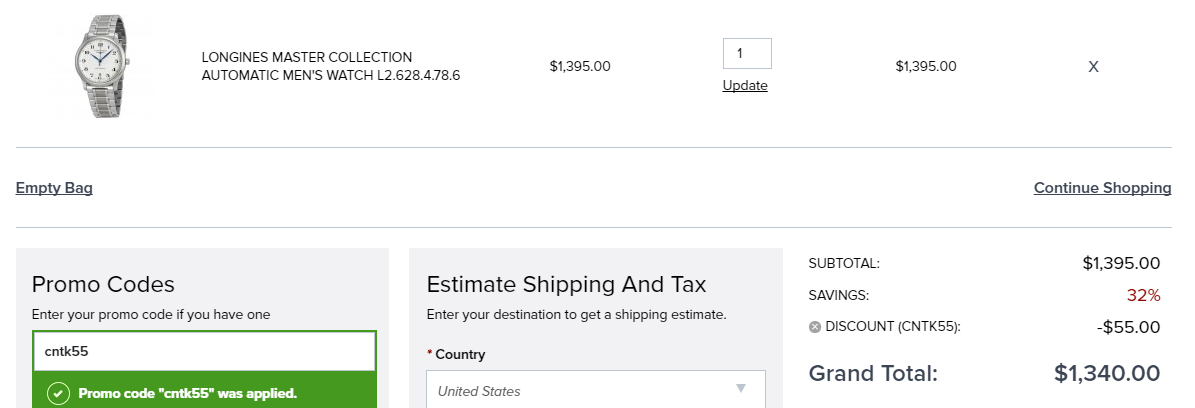Click the DISCOUNT (CNTK55) label
This screenshot has height=408, width=1195.
click(x=892, y=326)
